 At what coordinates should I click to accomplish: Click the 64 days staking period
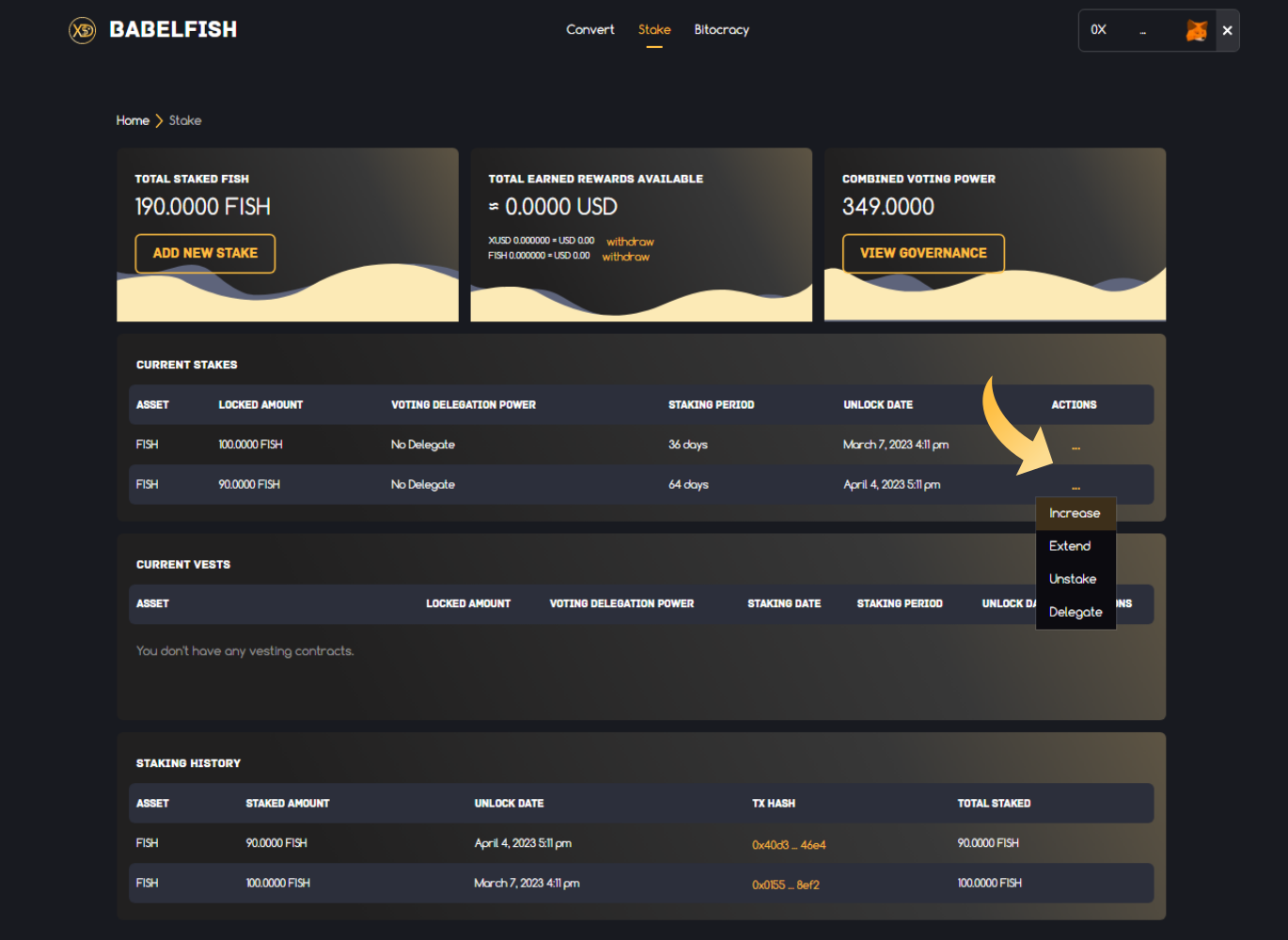coord(688,485)
